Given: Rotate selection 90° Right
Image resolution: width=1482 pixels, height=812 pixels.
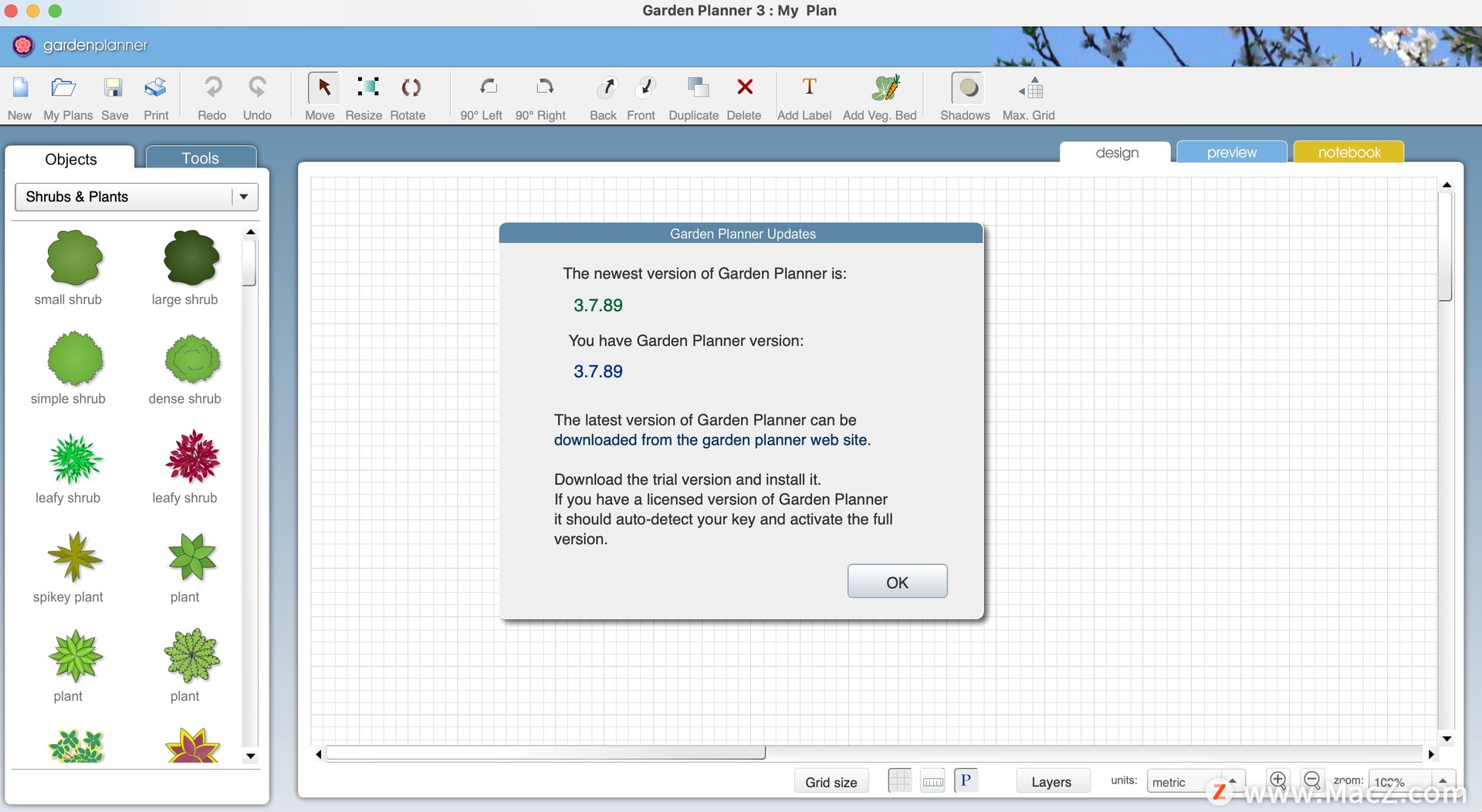Looking at the screenshot, I should [545, 87].
